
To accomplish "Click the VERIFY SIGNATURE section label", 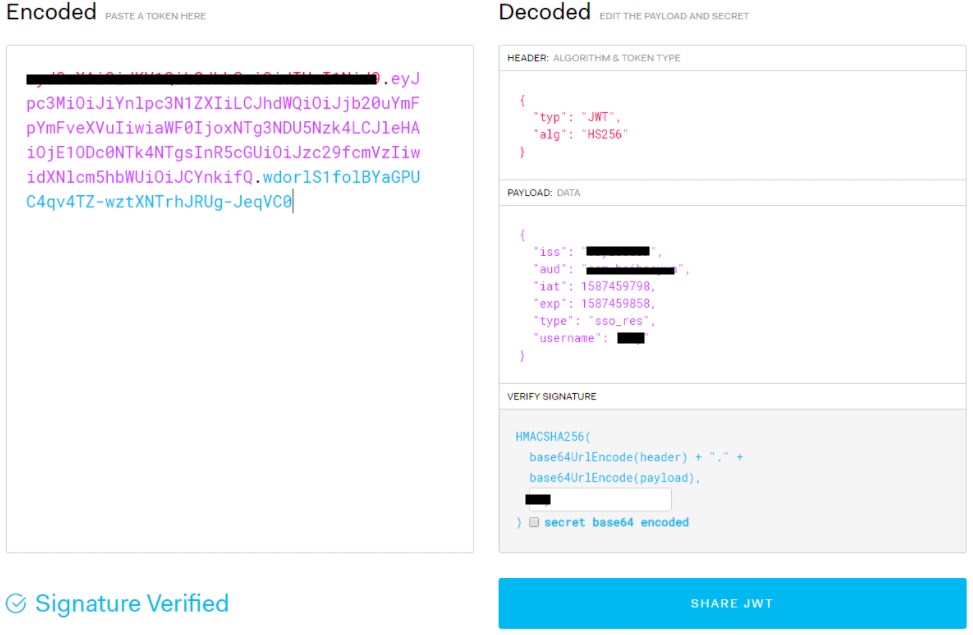I will point(552,396).
